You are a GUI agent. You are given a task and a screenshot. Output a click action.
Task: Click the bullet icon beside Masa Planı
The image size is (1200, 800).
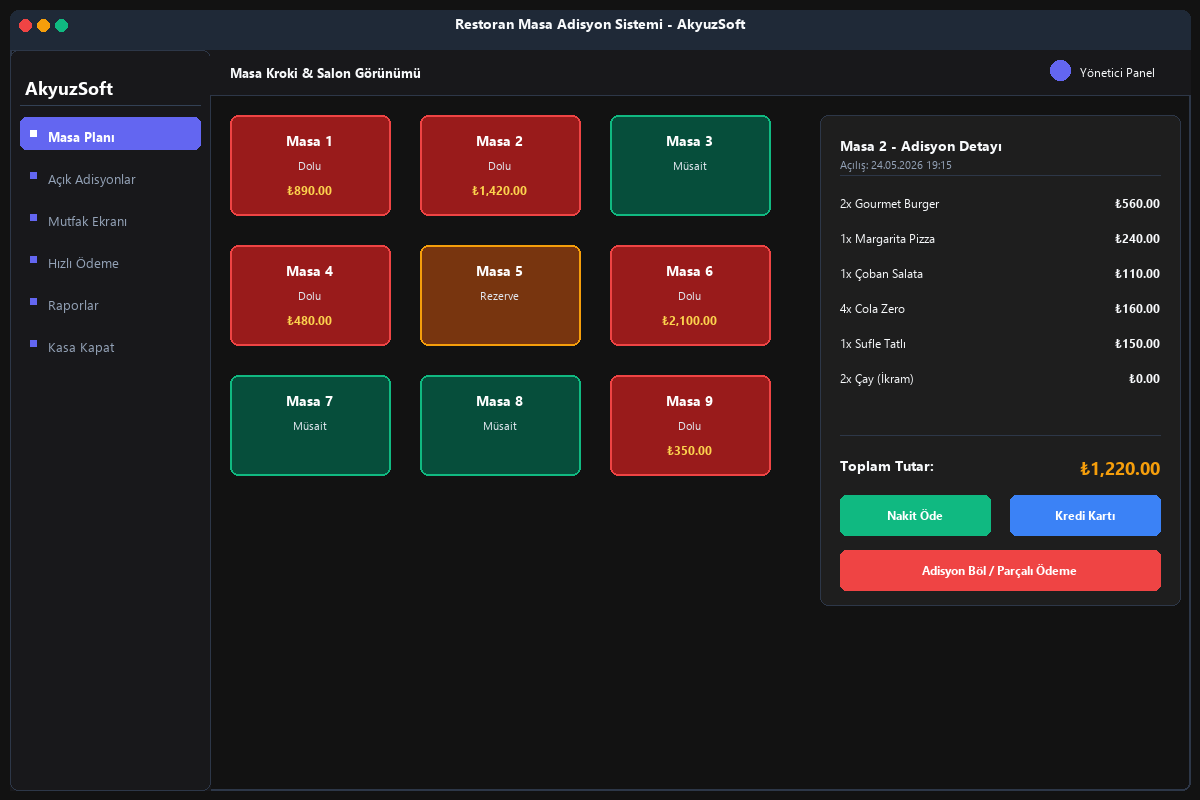pyautogui.click(x=33, y=133)
